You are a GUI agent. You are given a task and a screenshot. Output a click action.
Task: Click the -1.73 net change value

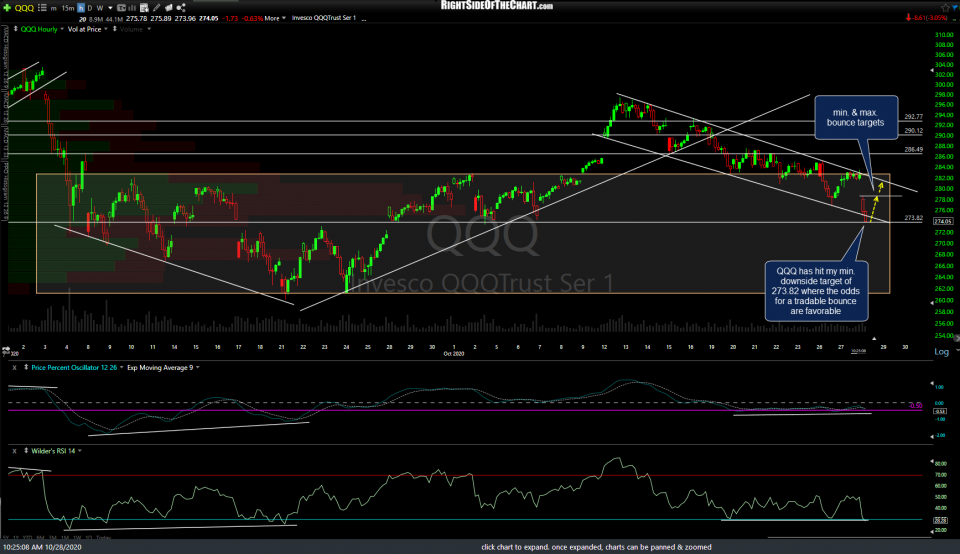click(x=230, y=18)
